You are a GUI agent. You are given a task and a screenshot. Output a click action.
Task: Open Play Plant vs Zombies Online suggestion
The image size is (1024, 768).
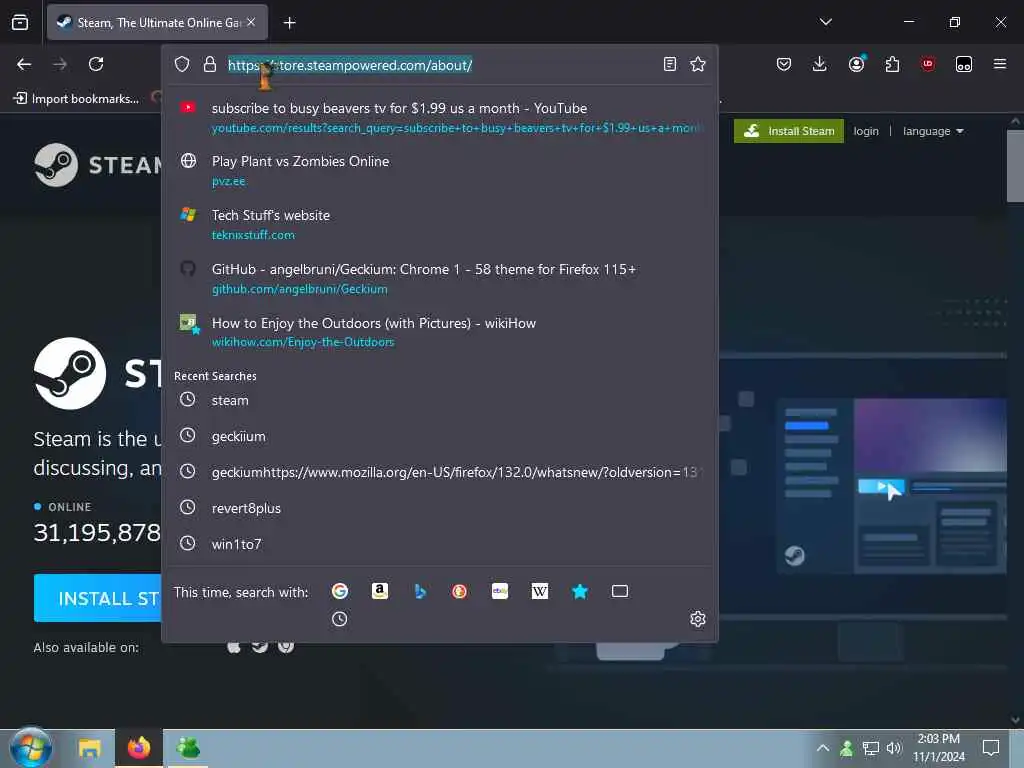click(x=440, y=170)
